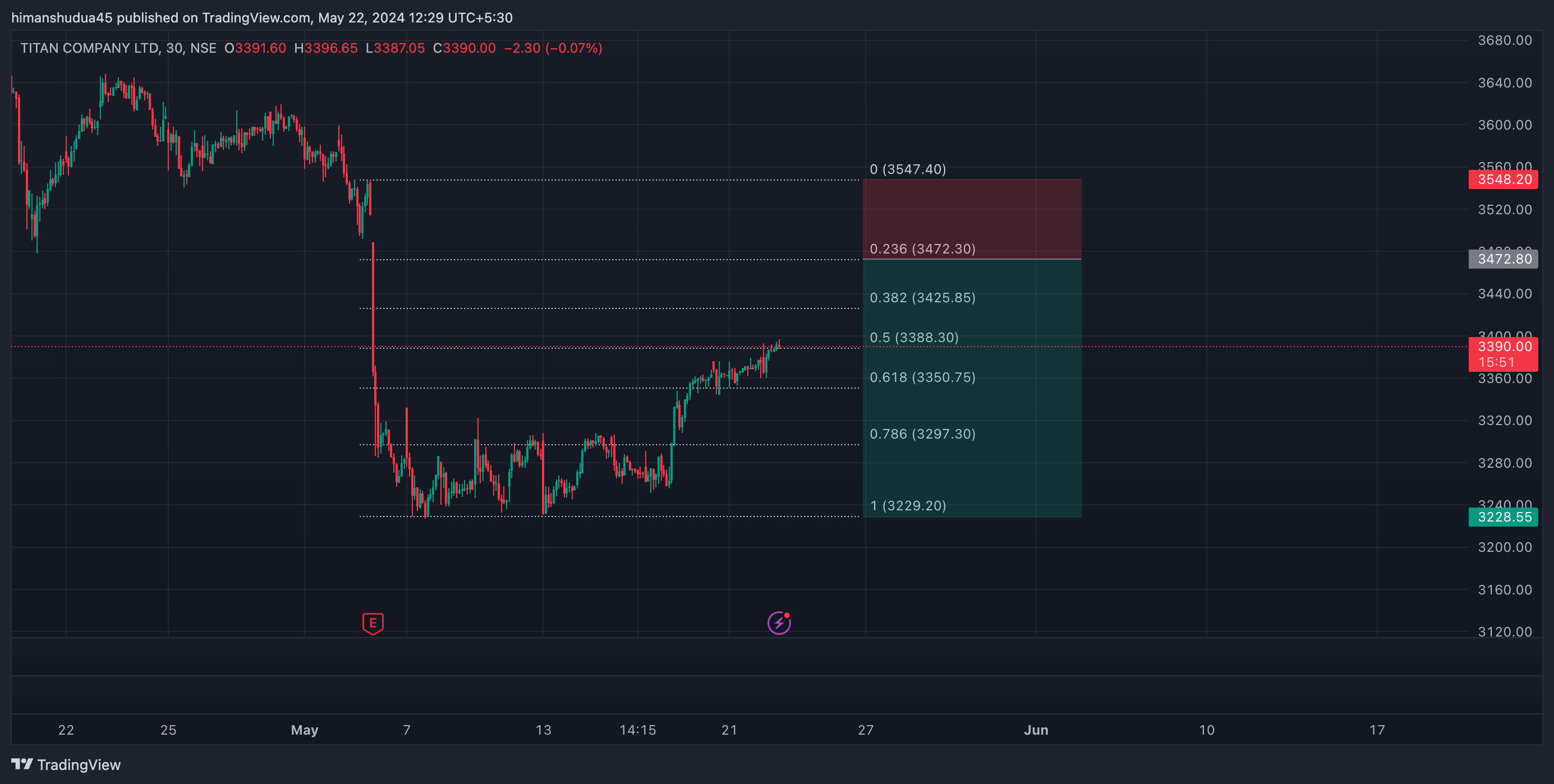The height and width of the screenshot is (784, 1554).
Task: Click the purple lightning bolt event icon
Action: (x=779, y=622)
